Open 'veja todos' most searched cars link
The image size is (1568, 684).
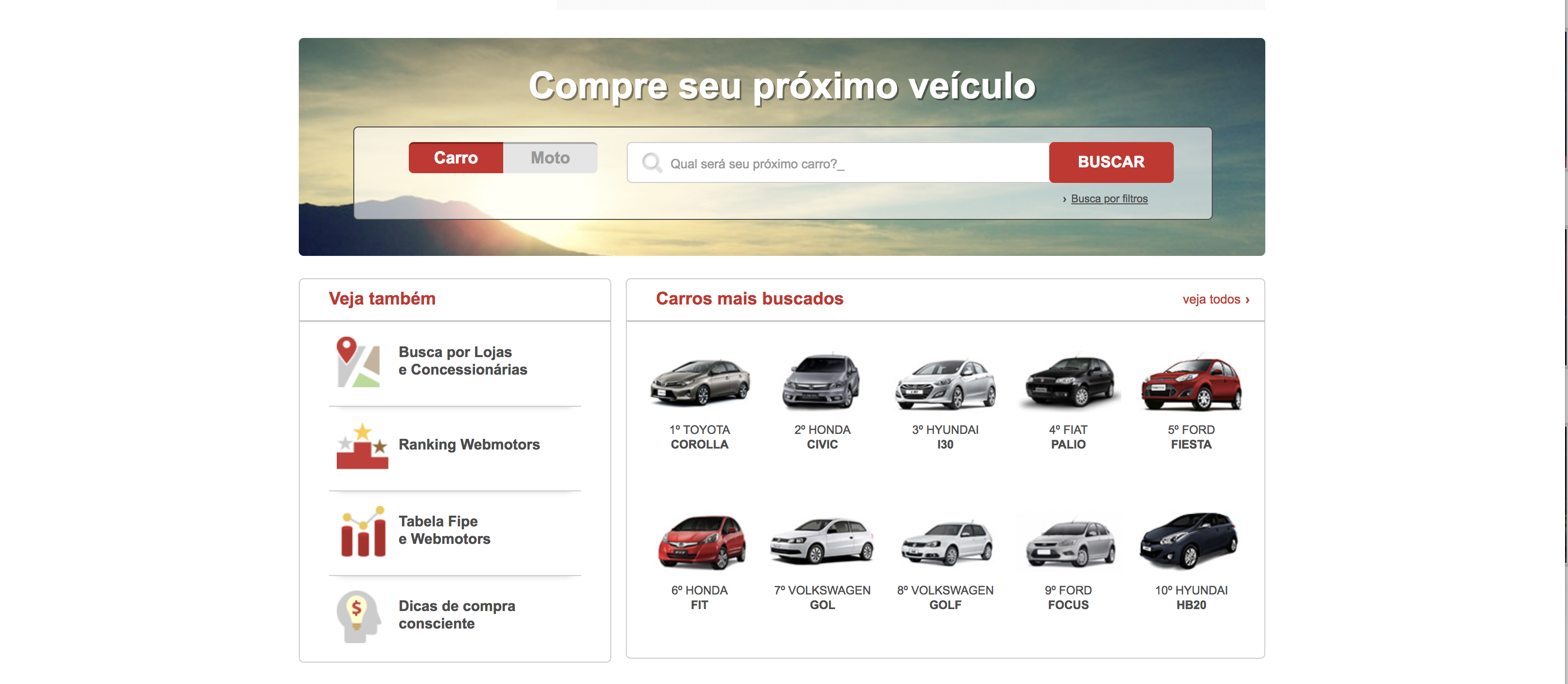point(1216,299)
